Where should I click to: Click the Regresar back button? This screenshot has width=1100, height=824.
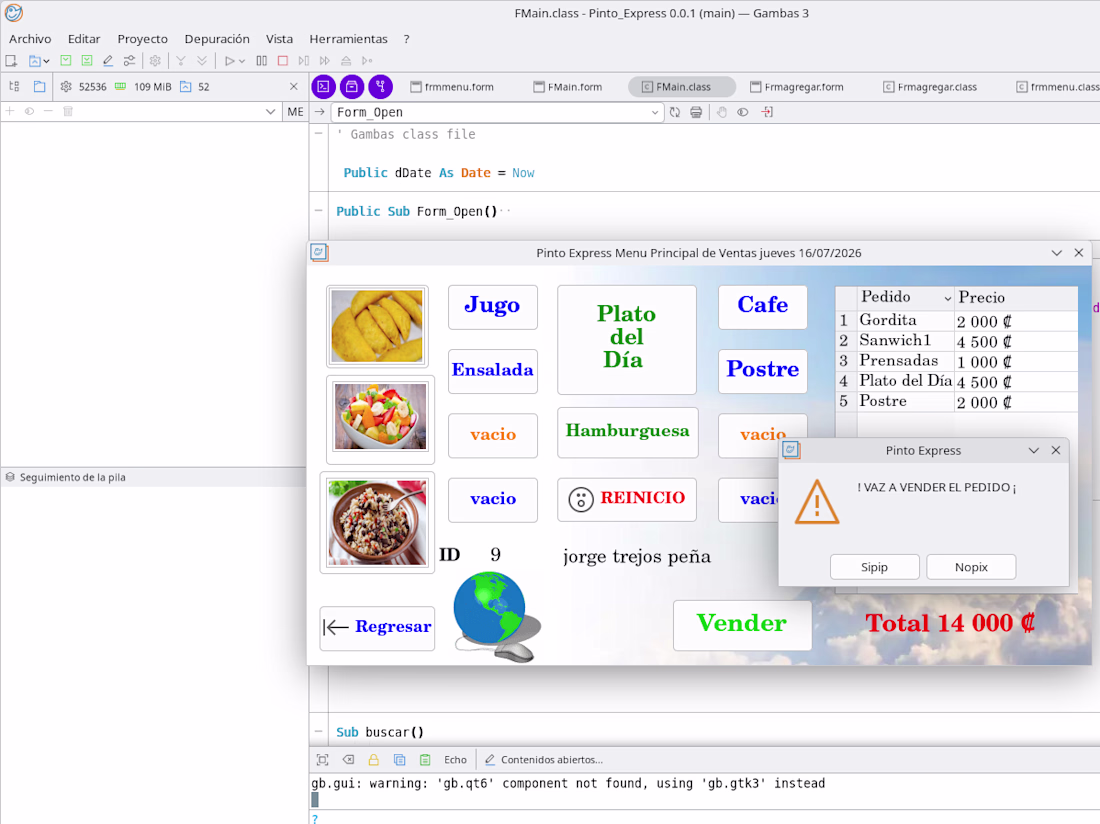[377, 628]
